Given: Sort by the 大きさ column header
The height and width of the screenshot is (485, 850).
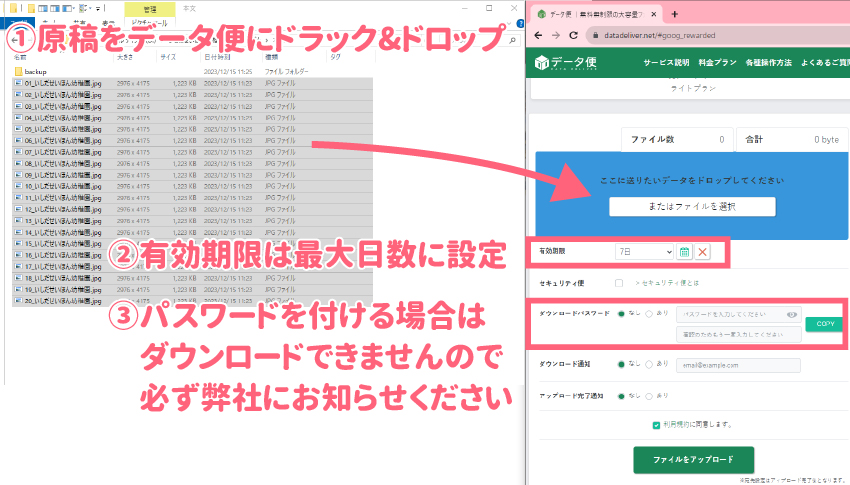Looking at the screenshot, I should [x=124, y=57].
